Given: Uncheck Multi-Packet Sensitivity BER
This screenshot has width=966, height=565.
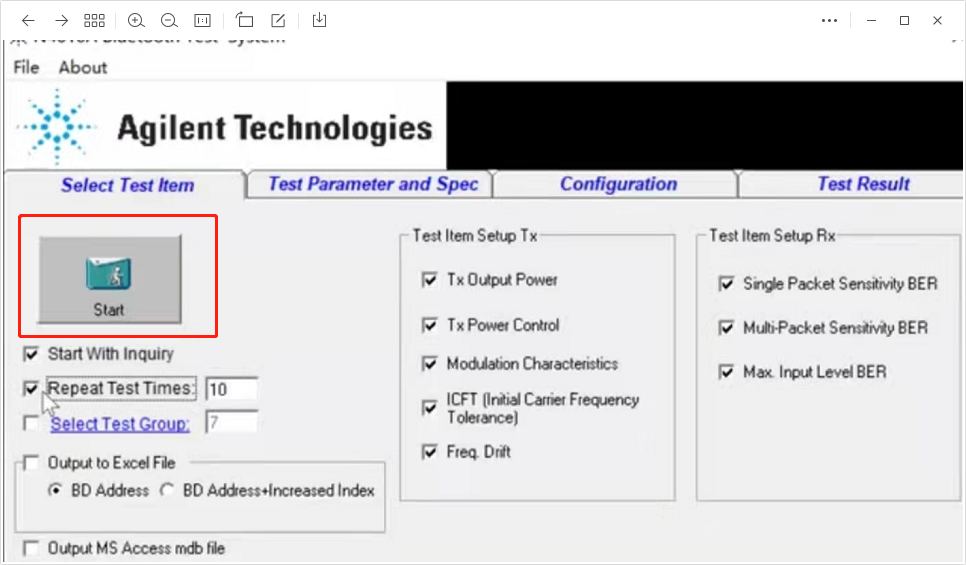Looking at the screenshot, I should click(x=726, y=327).
